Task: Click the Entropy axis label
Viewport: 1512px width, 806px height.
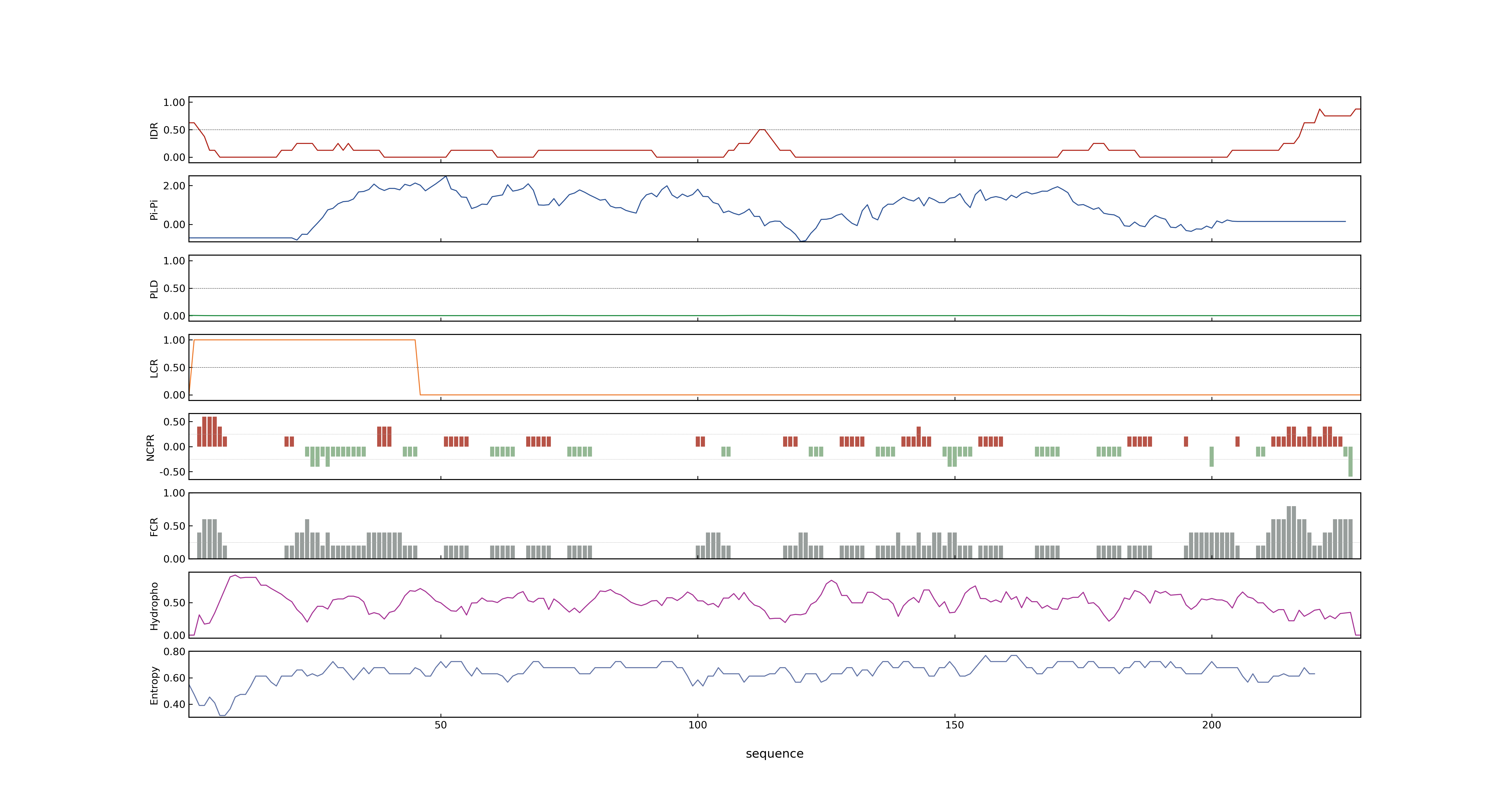Action: (154, 685)
